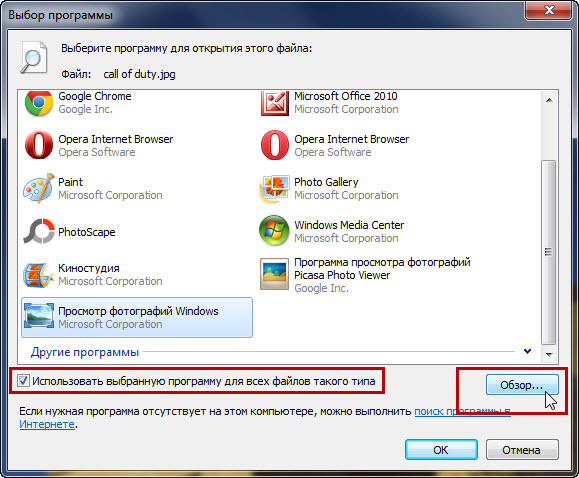The height and width of the screenshot is (478, 579).
Task: Pick the Paint palette icon
Action: (39, 188)
